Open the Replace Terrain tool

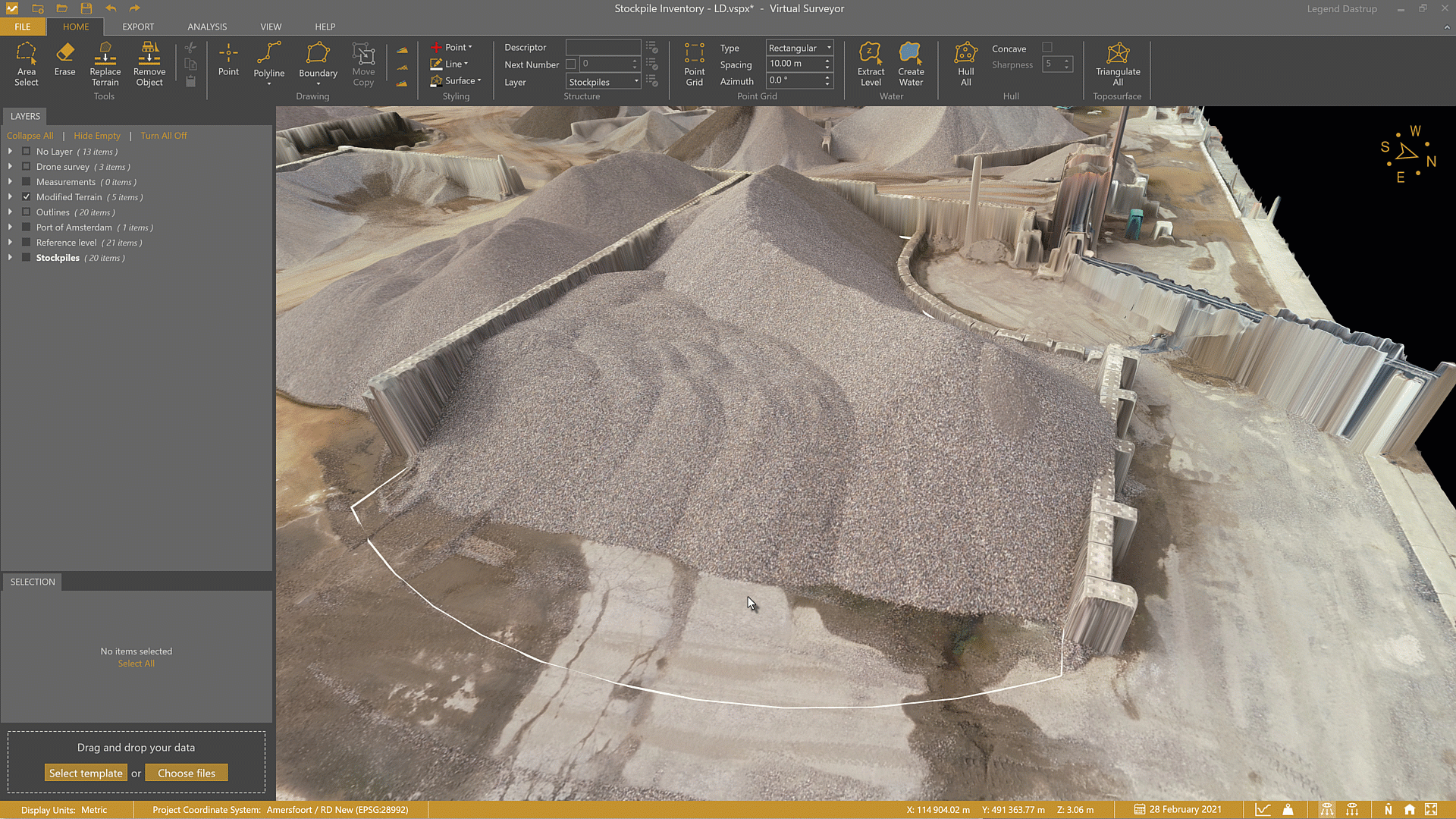click(x=105, y=64)
